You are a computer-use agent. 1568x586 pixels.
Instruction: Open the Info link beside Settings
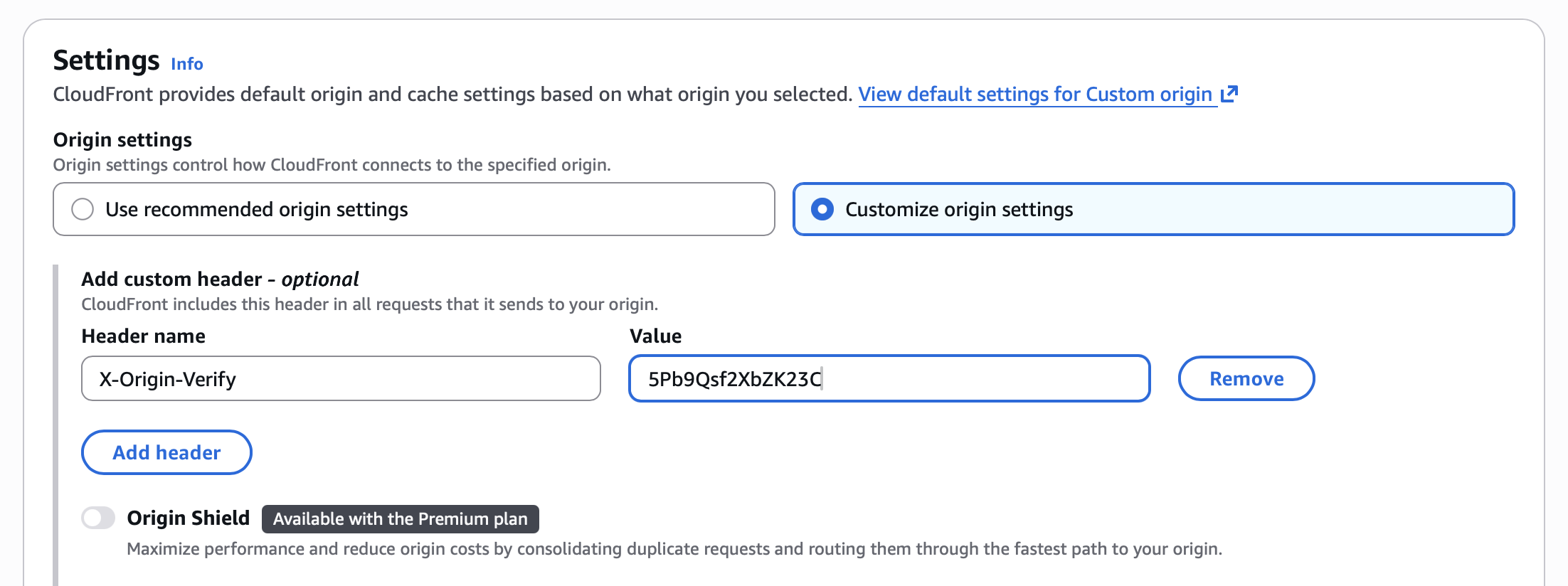point(186,64)
